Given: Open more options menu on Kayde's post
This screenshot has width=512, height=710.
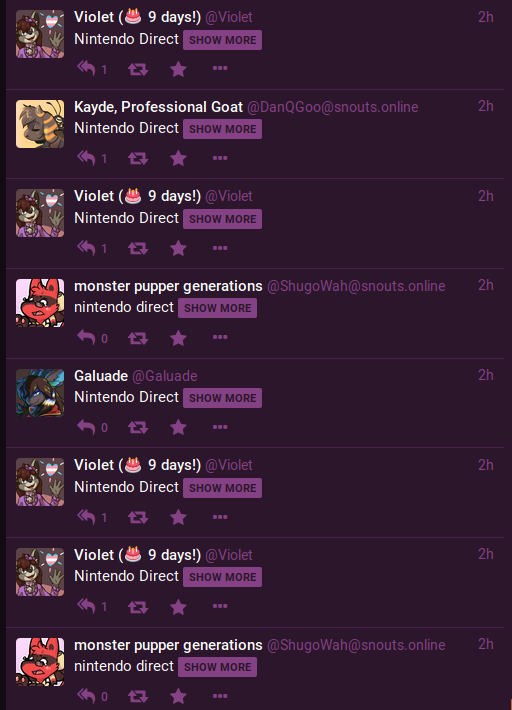Looking at the screenshot, I should [220, 158].
